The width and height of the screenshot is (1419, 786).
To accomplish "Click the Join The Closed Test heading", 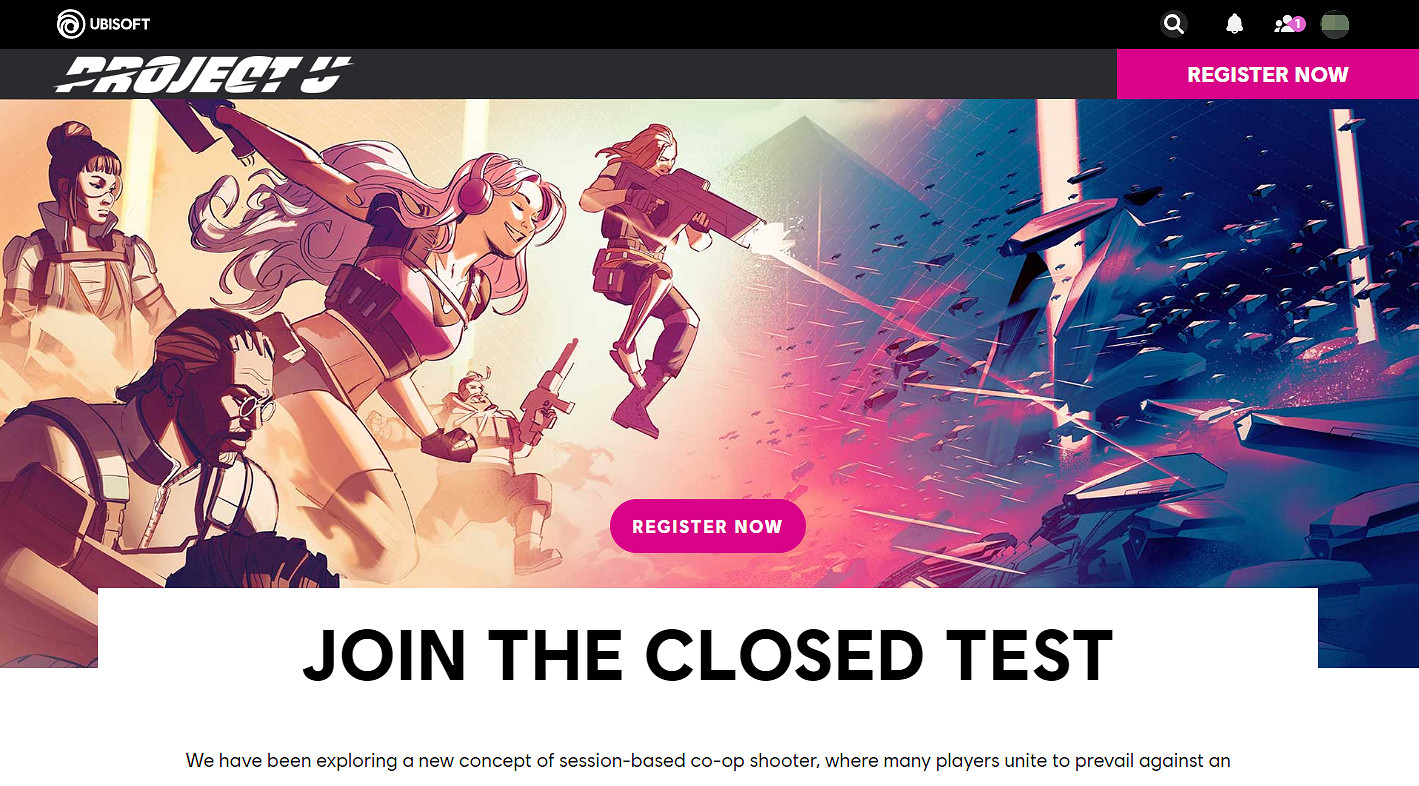I will pyautogui.click(x=708, y=656).
